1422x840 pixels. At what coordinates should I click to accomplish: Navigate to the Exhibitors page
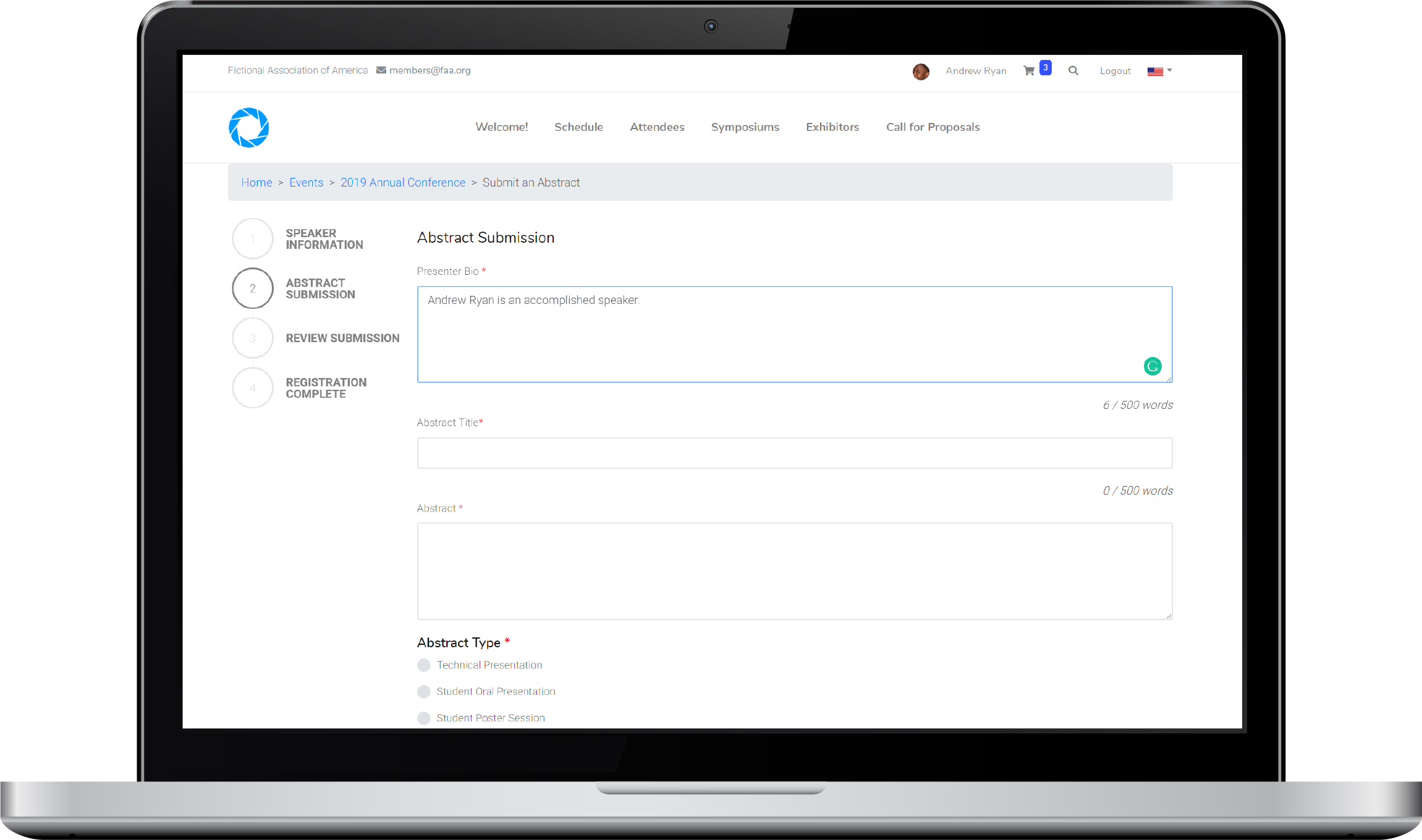832,127
